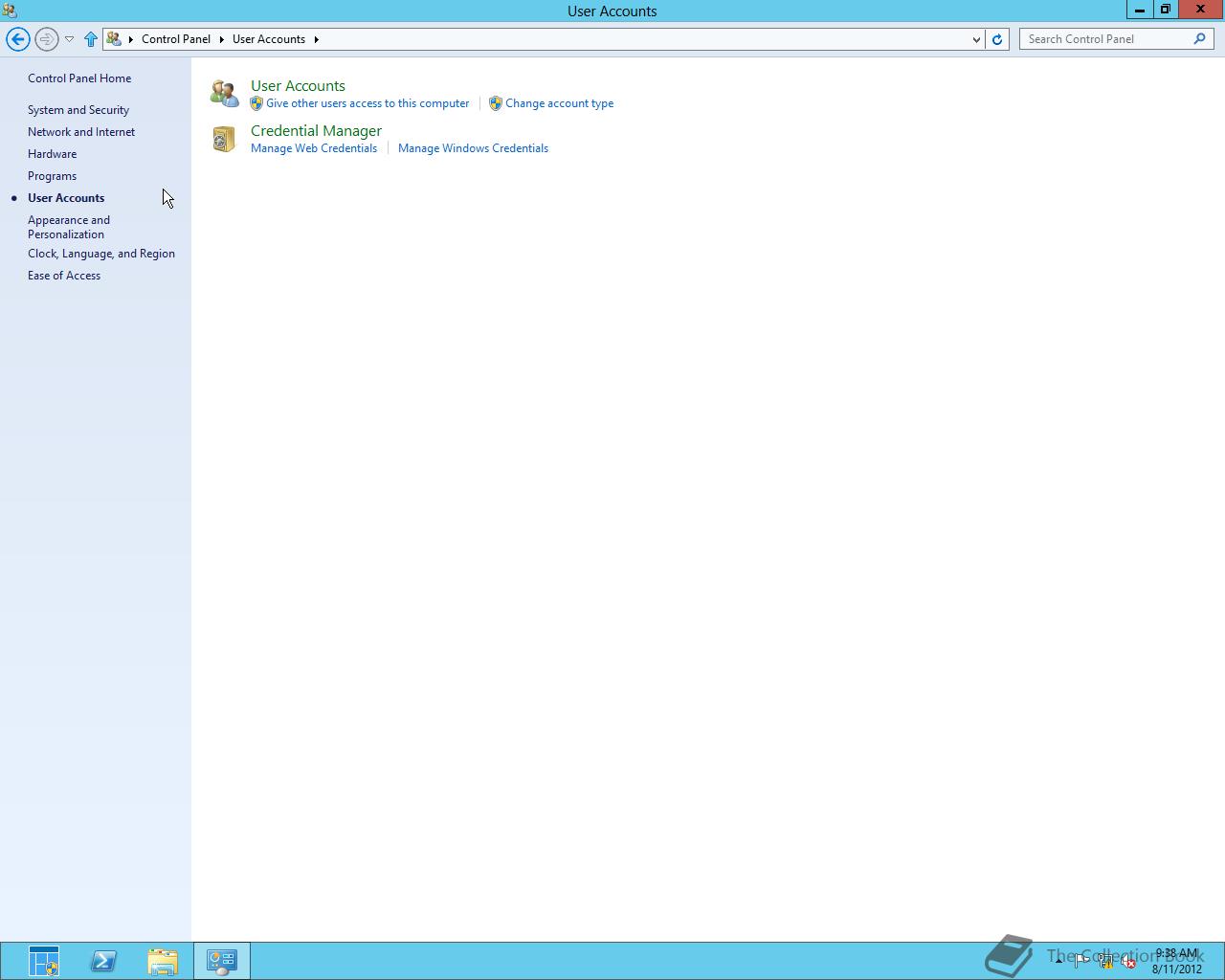Go up one level with the Up arrow
The image size is (1225, 980).
91,39
